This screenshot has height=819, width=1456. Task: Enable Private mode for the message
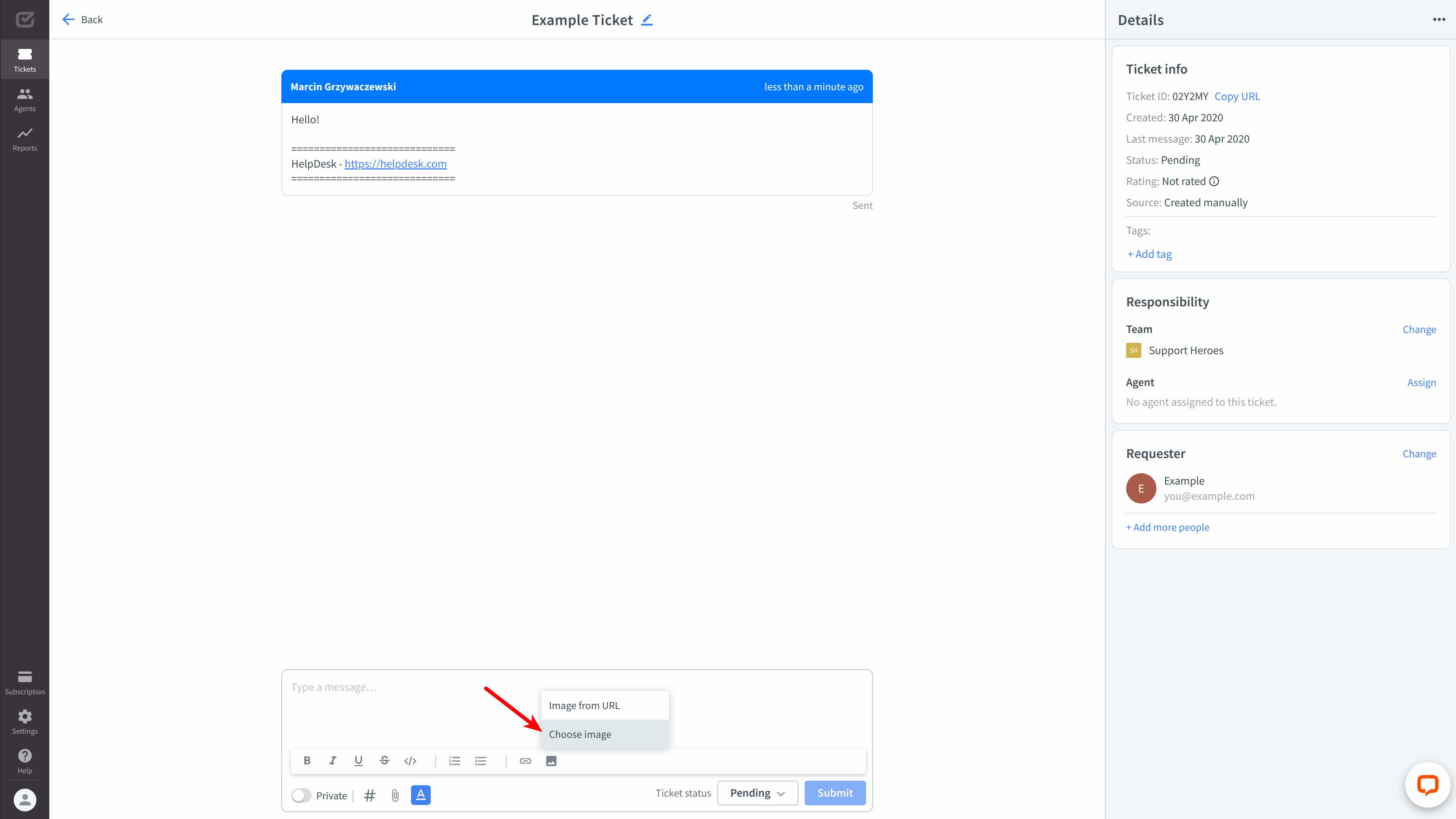(x=301, y=795)
